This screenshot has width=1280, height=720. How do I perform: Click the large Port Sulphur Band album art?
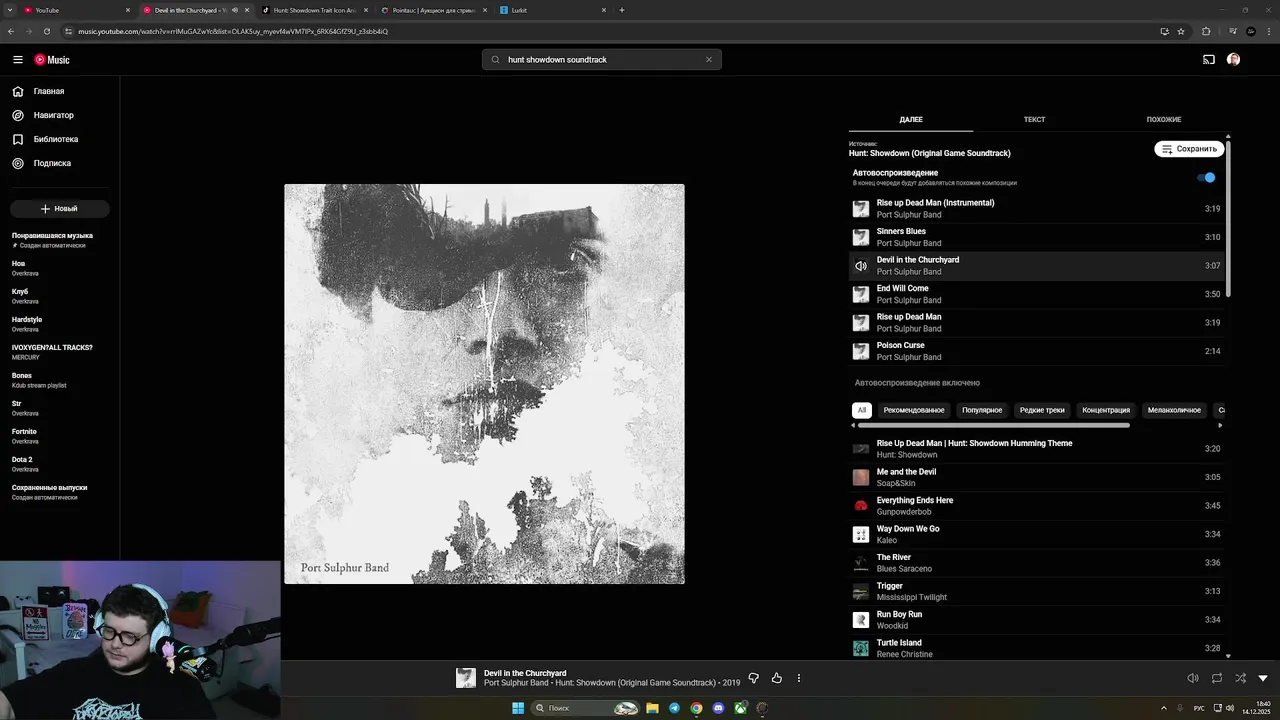tap(484, 384)
